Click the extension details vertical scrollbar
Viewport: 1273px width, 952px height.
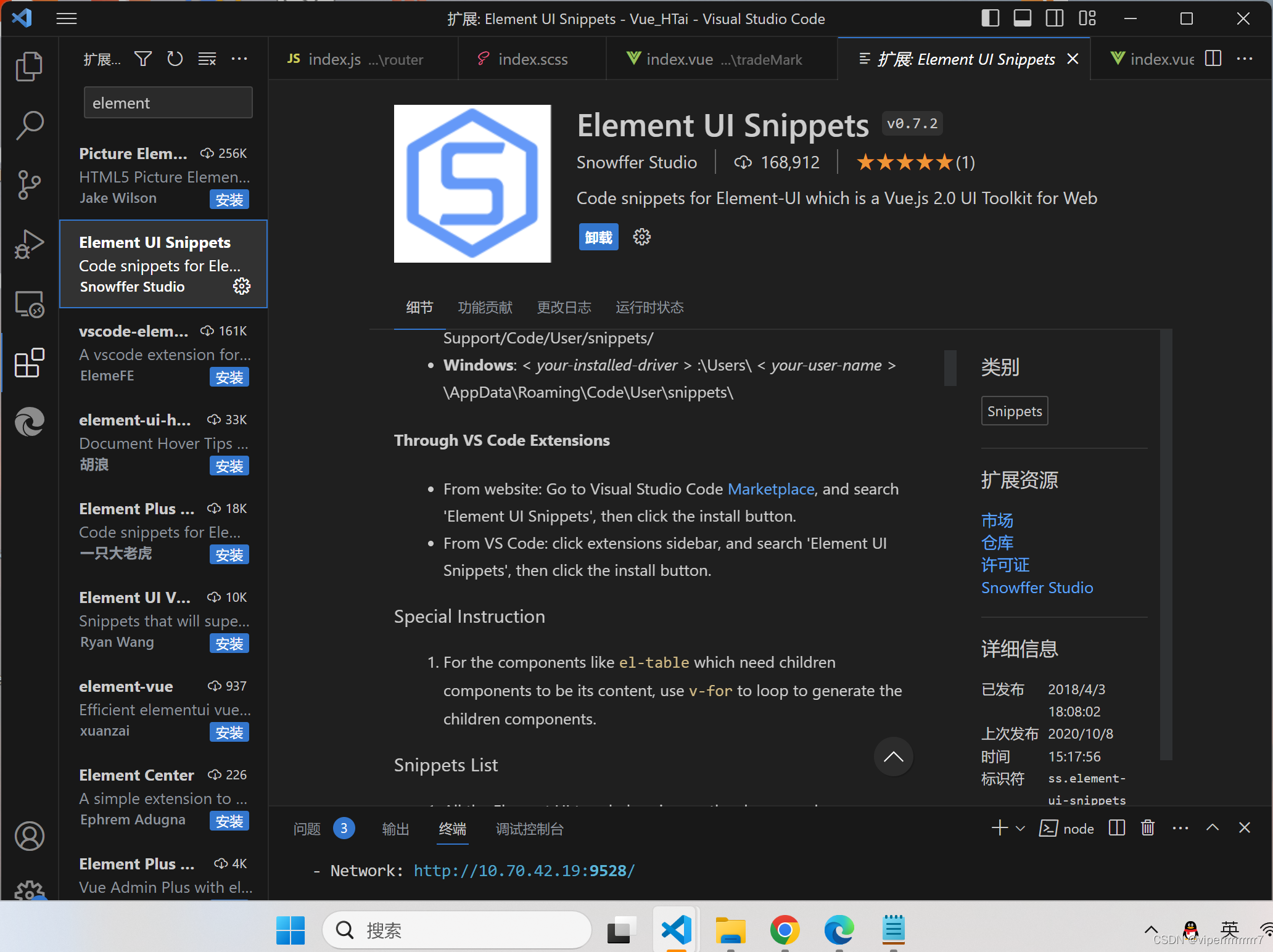tap(1166, 545)
